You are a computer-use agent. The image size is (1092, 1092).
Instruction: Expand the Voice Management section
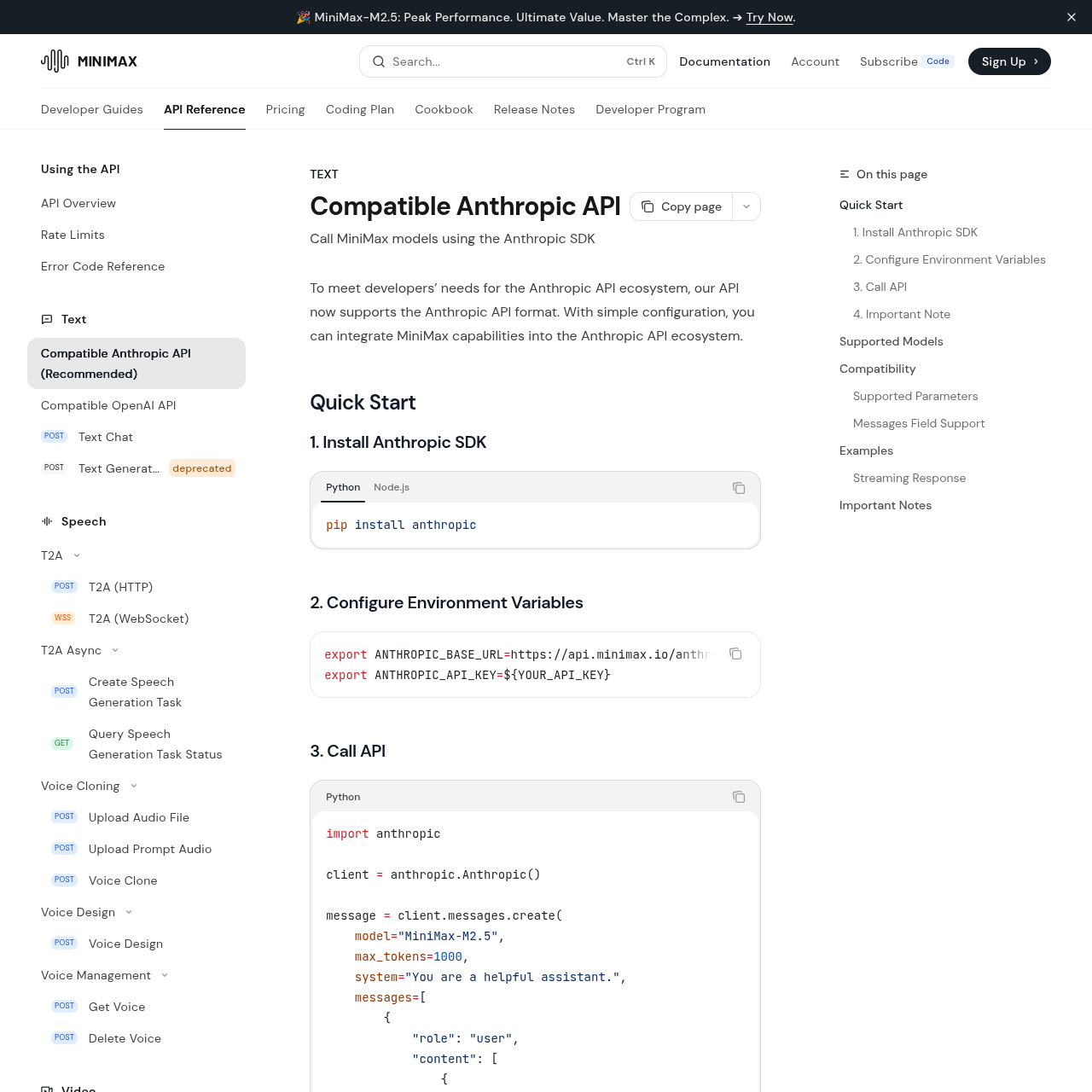(x=164, y=975)
